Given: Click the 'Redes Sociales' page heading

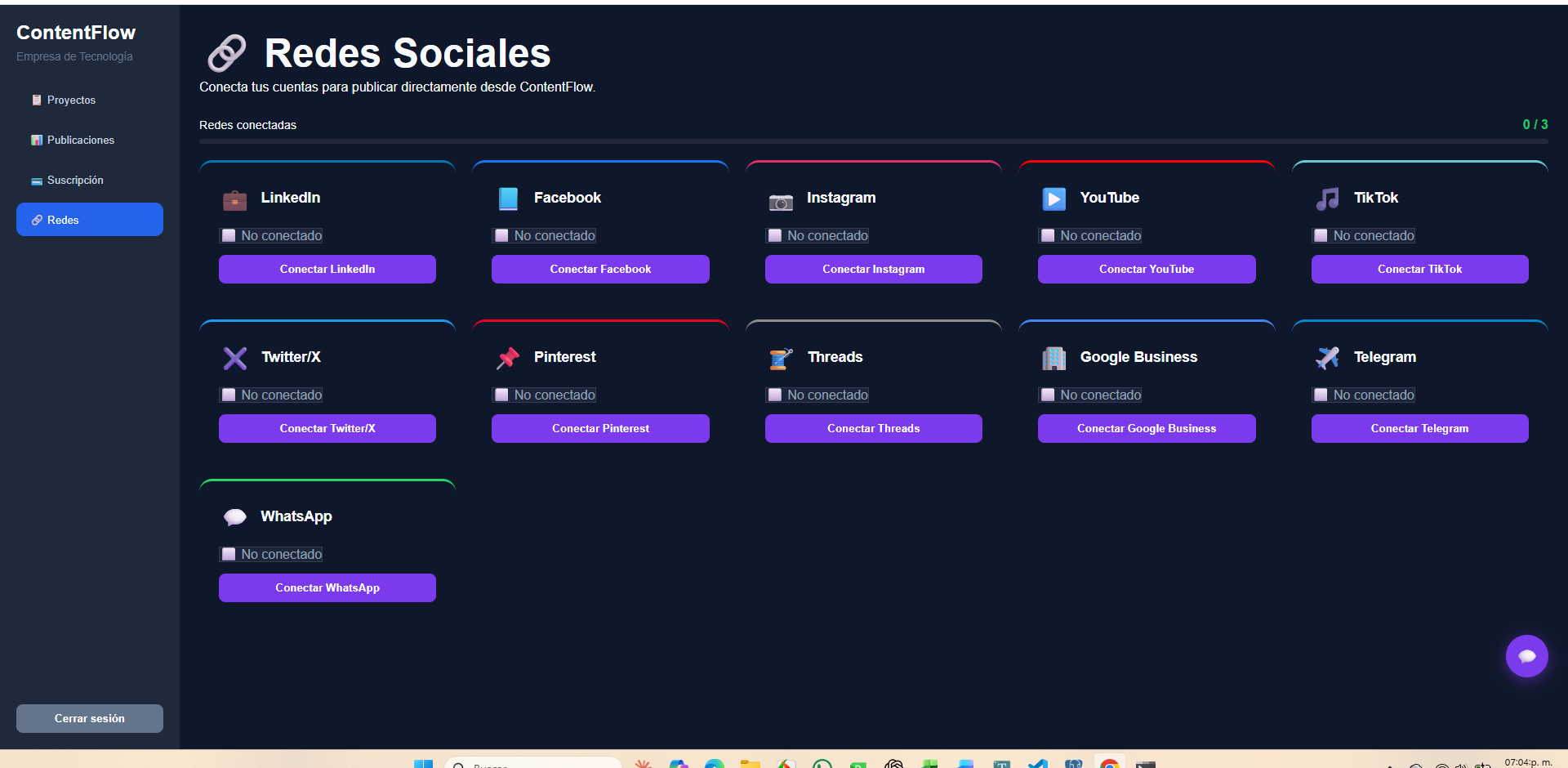Looking at the screenshot, I should click(408, 53).
